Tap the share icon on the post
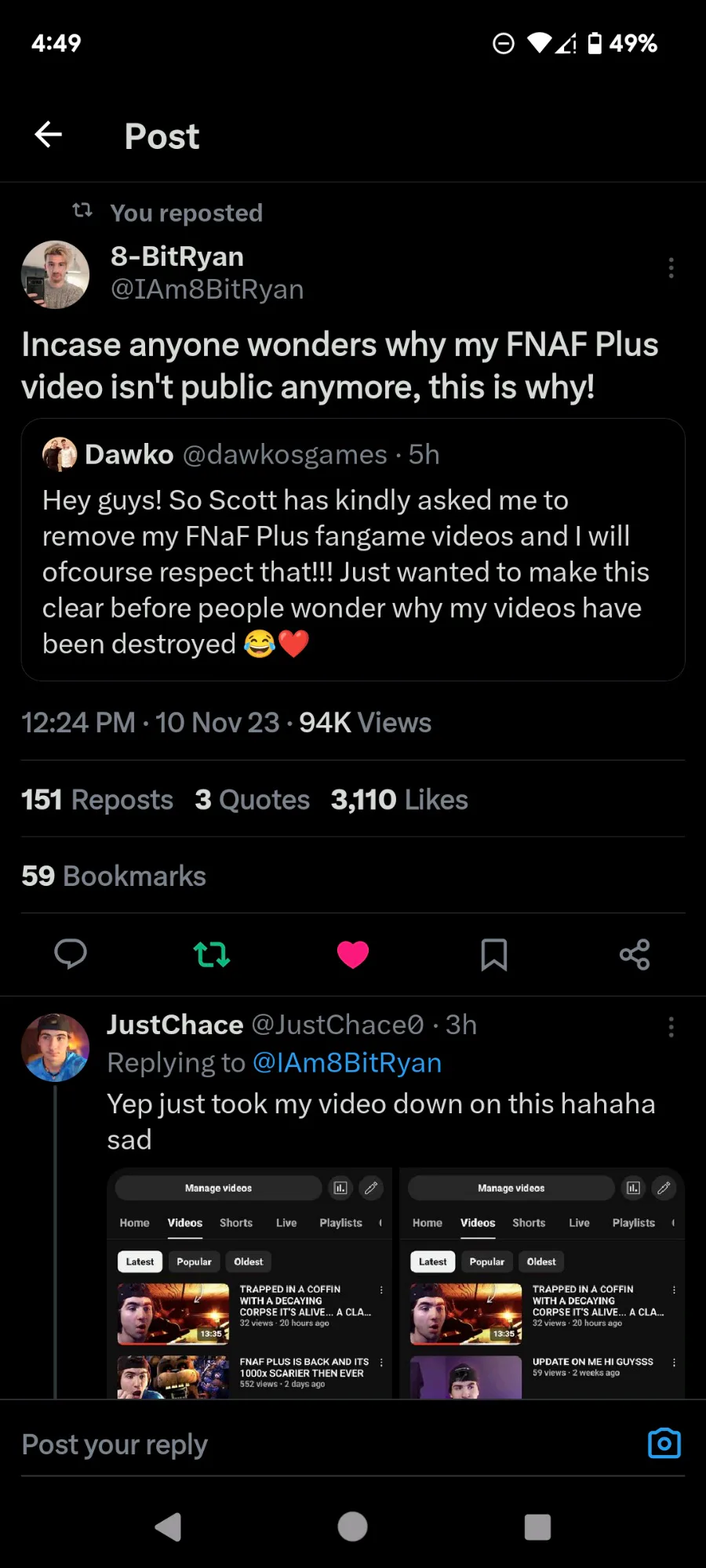This screenshot has width=706, height=1568. pyautogui.click(x=635, y=954)
